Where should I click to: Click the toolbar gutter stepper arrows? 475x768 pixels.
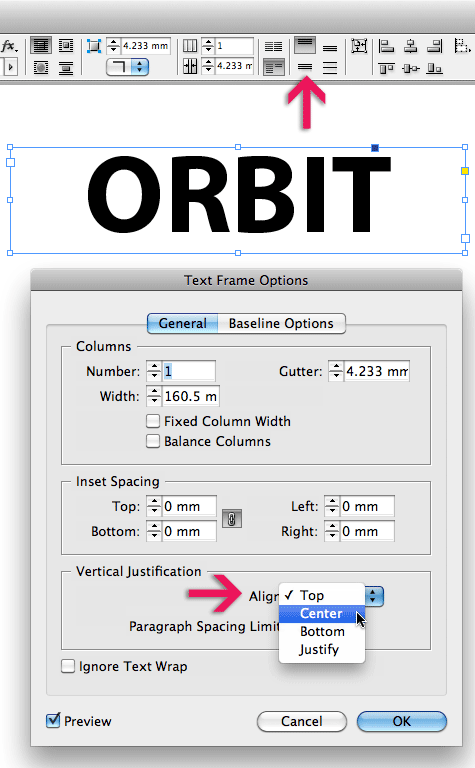(x=208, y=66)
